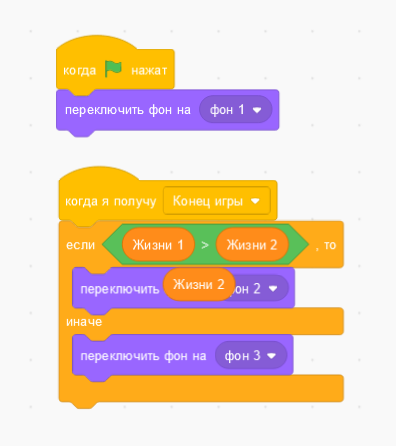The width and height of the screenshot is (396, 446).
Task: Click the floating Жизни 2 variable block
Action: pyautogui.click(x=199, y=285)
